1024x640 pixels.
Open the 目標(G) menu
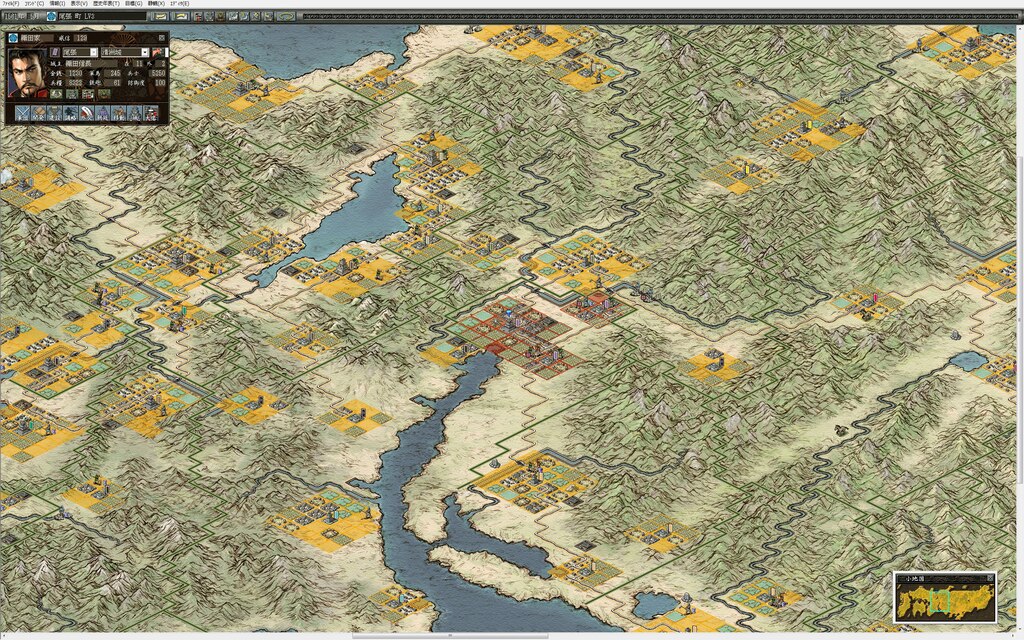point(134,3)
